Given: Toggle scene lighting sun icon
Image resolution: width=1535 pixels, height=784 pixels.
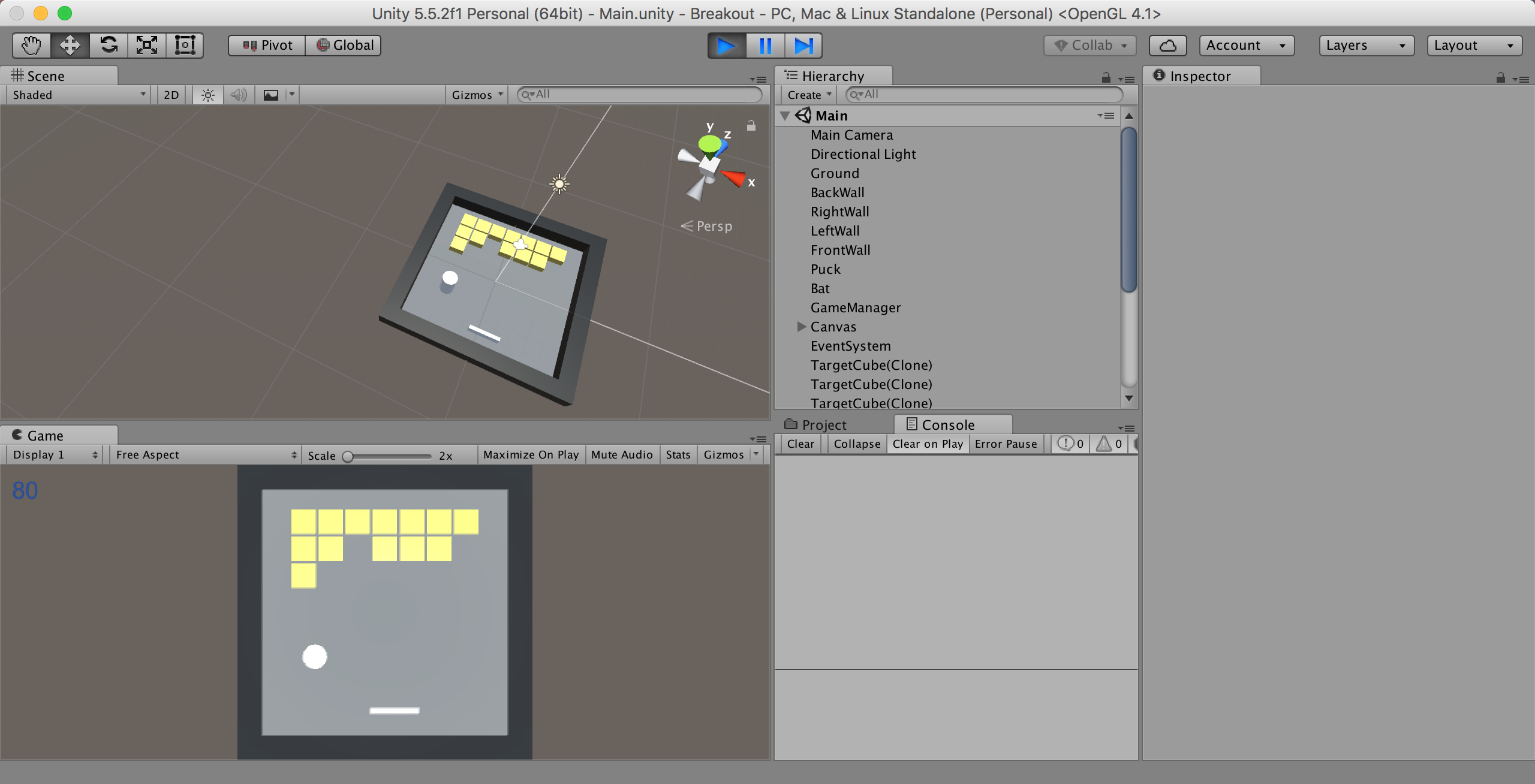Looking at the screenshot, I should click(208, 95).
